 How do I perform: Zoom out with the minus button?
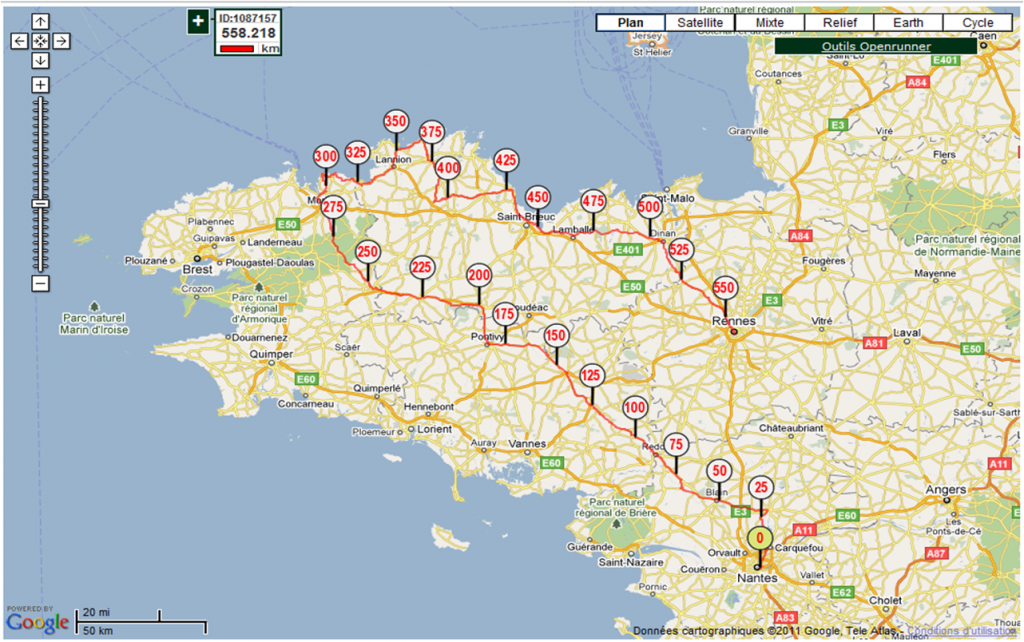40,283
